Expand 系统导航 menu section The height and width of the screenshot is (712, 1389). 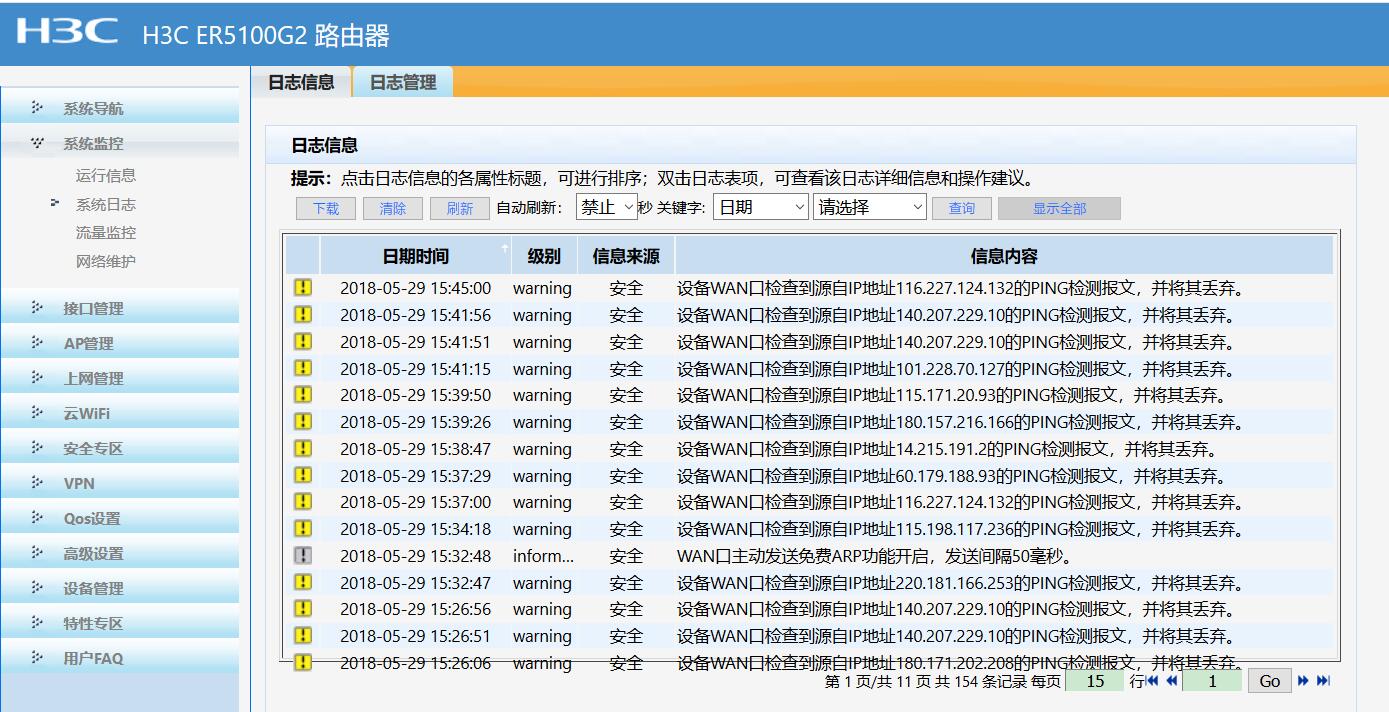click(x=120, y=108)
